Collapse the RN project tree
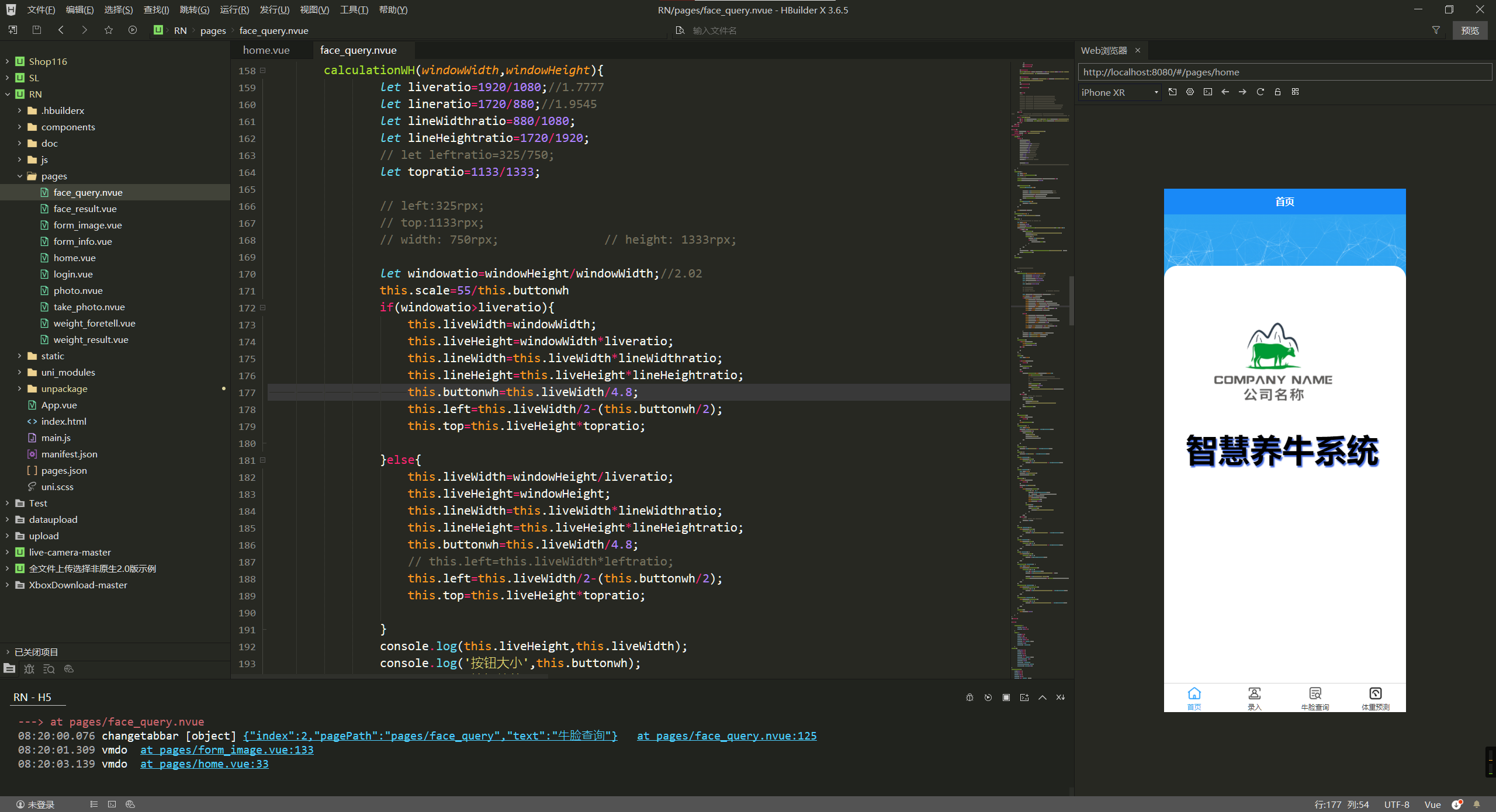The width and height of the screenshot is (1496, 812). [7, 94]
